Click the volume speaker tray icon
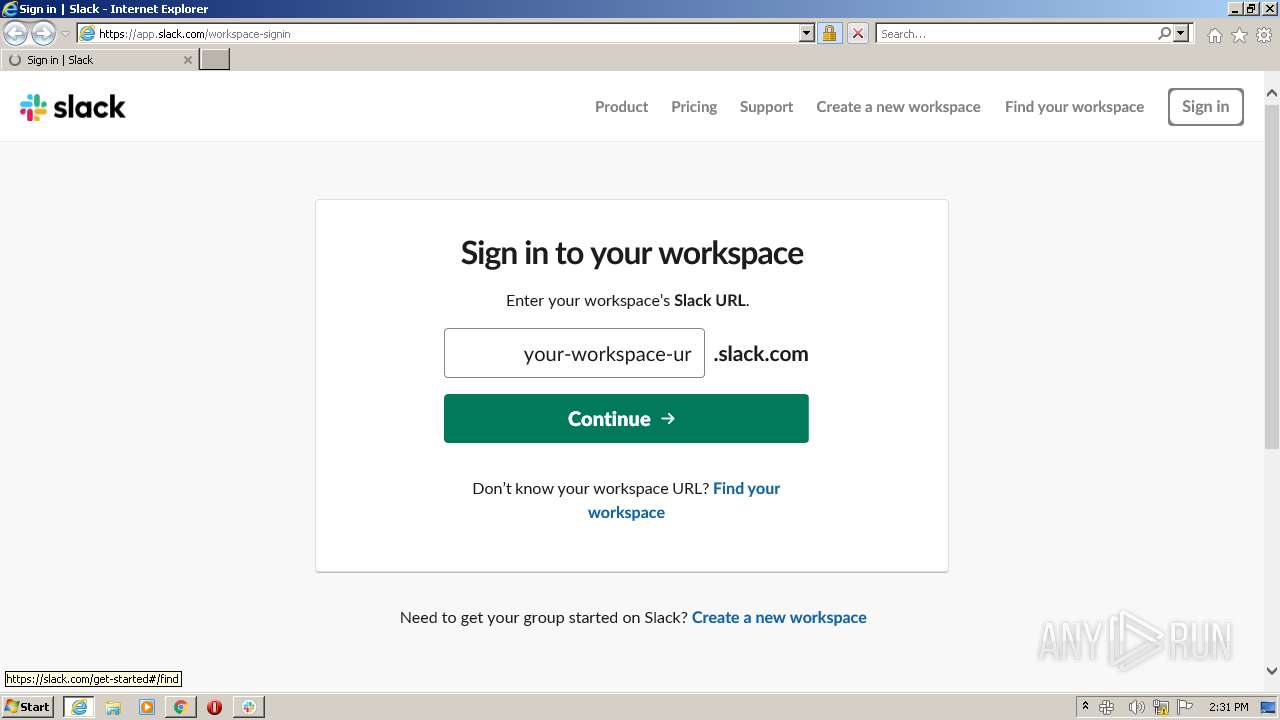The height and width of the screenshot is (720, 1280). pyautogui.click(x=1136, y=707)
